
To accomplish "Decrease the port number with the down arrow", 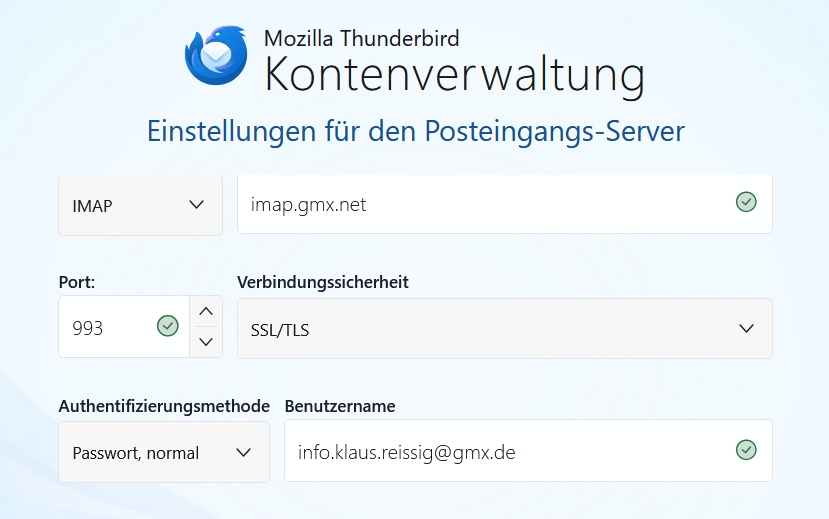I will (206, 342).
